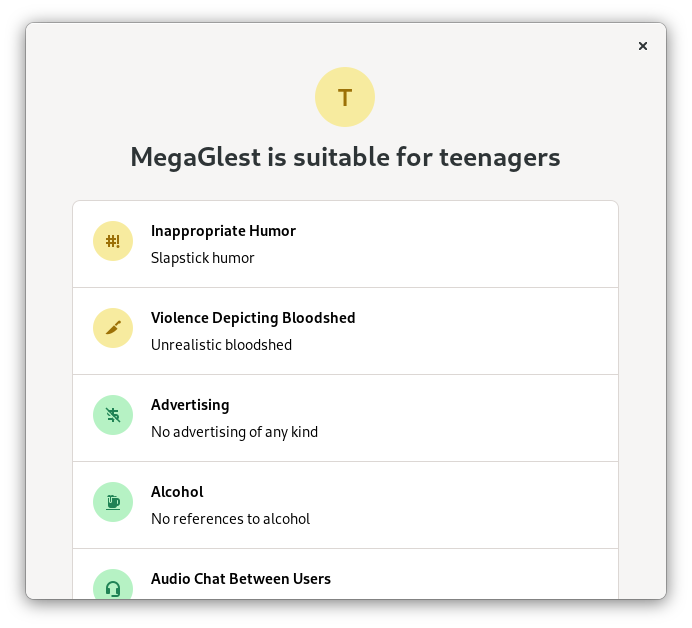Click the yellow T age rating badge
The height and width of the screenshot is (628, 692).
(345, 97)
